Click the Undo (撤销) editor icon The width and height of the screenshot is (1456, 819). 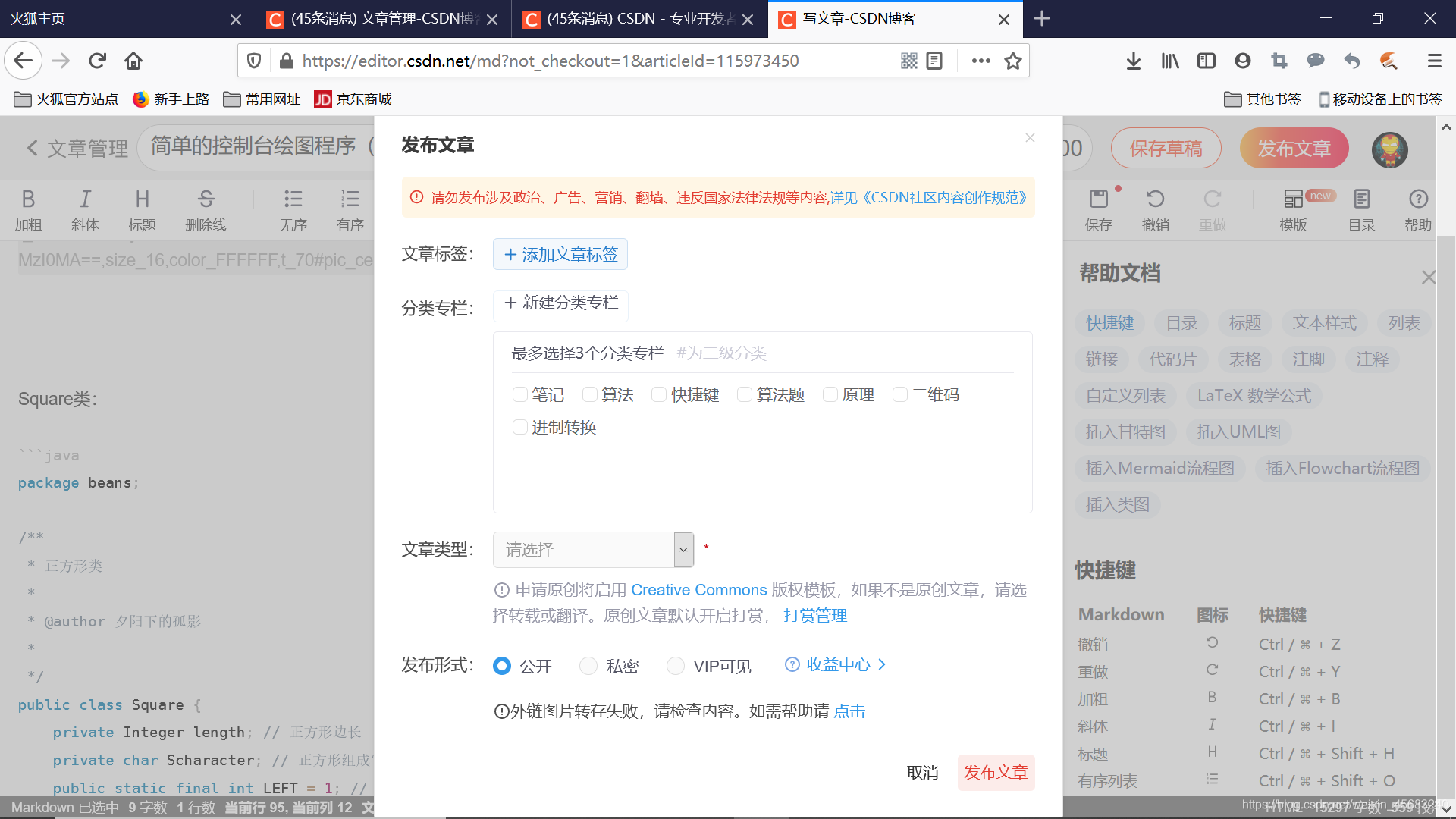pos(1155,199)
